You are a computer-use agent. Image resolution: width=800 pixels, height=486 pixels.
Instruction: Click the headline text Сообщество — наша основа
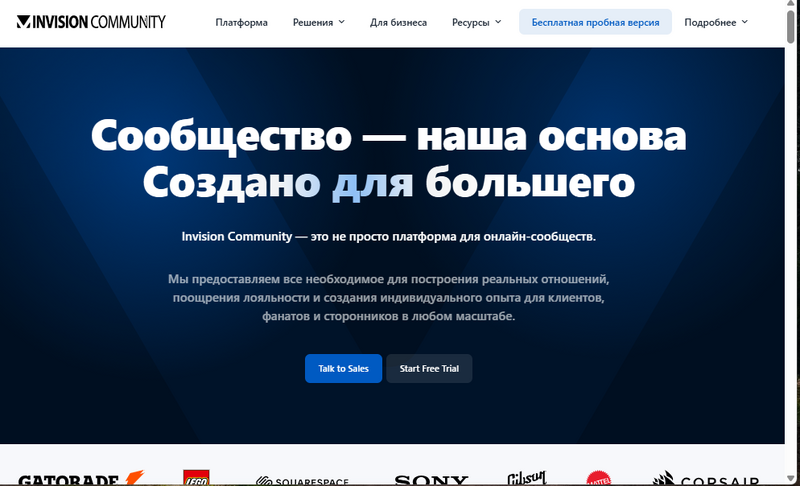tap(389, 135)
